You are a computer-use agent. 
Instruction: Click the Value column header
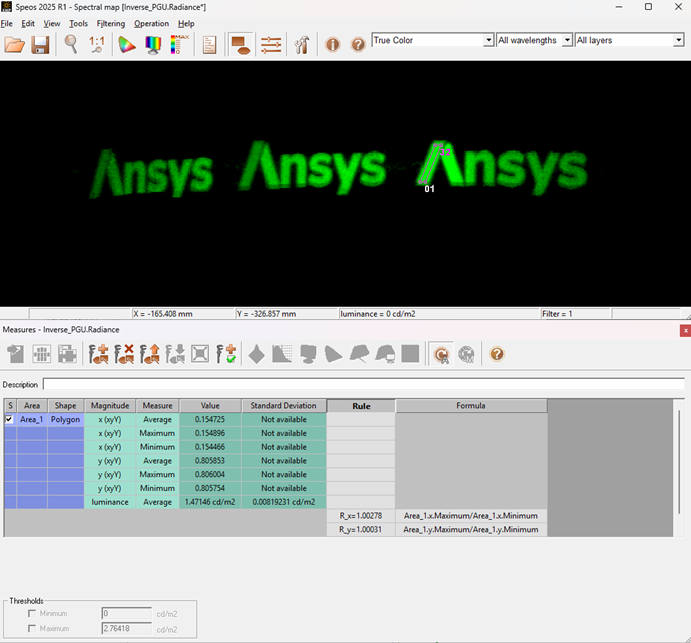click(210, 405)
